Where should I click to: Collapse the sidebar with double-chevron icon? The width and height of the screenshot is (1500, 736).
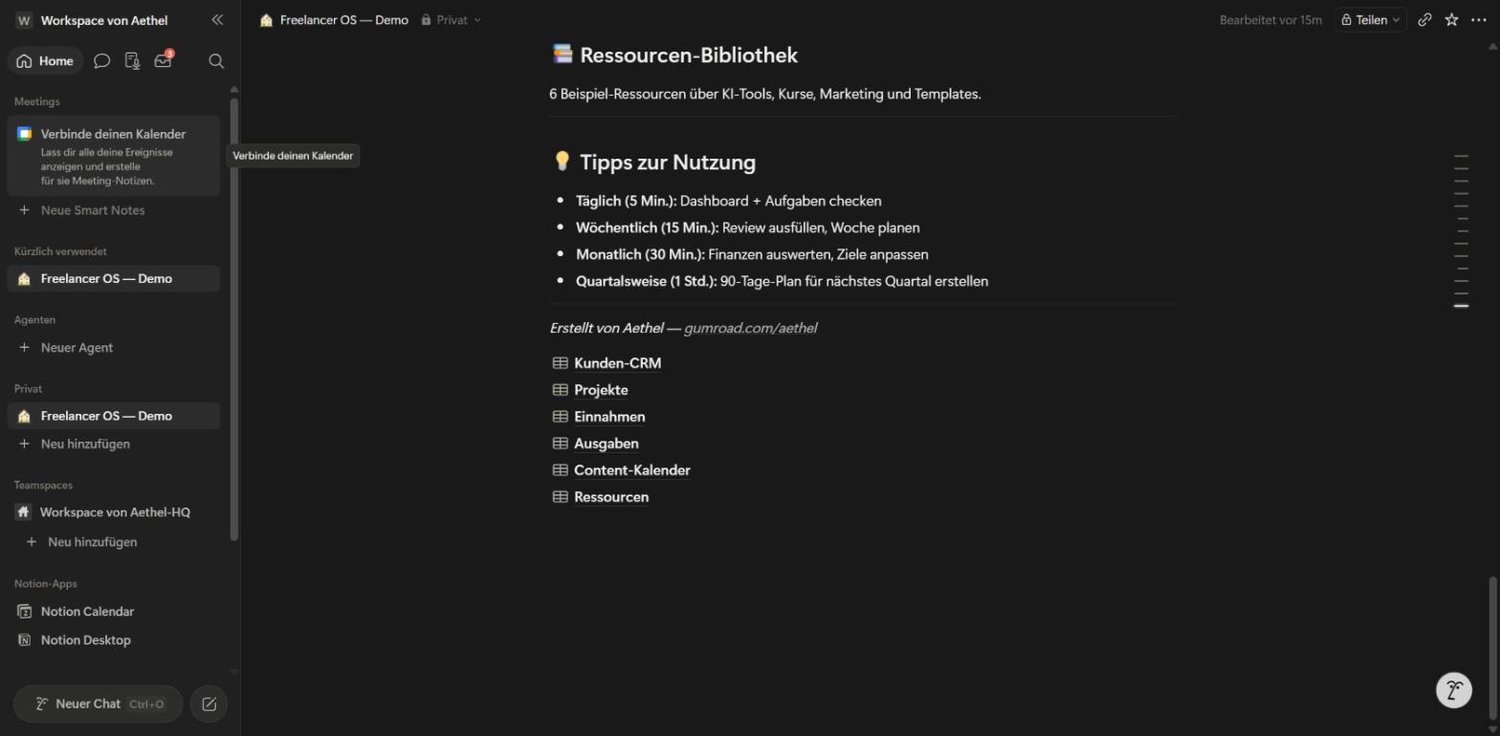(217, 20)
